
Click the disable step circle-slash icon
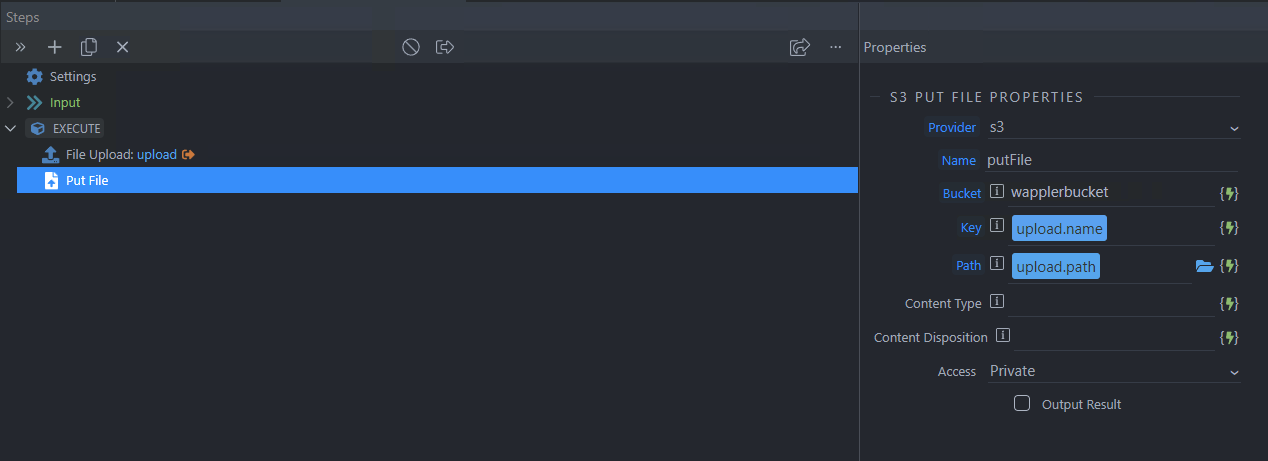[411, 47]
